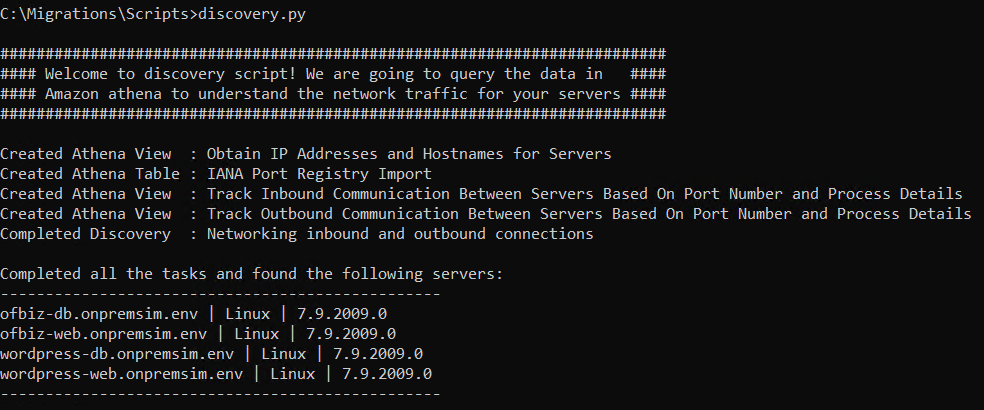Click the C:\Migrations\Scripts prompt path
The height and width of the screenshot is (410, 984).
click(94, 14)
